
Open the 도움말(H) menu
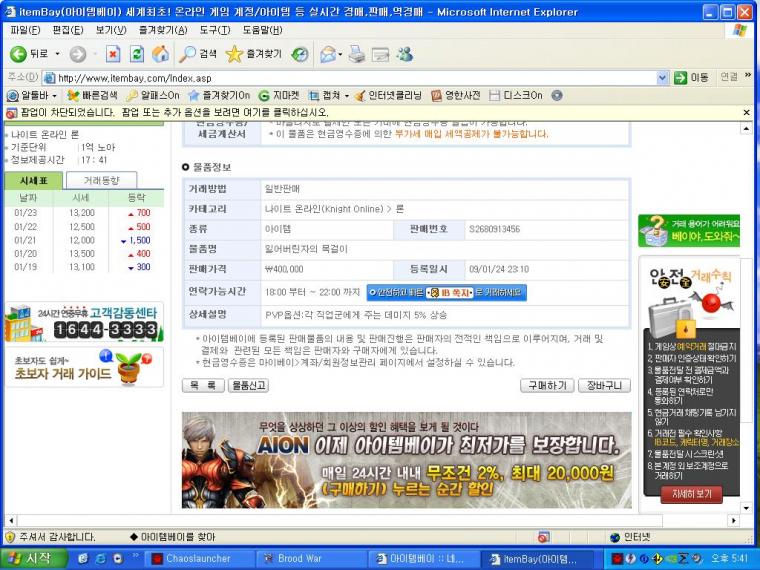(262, 30)
